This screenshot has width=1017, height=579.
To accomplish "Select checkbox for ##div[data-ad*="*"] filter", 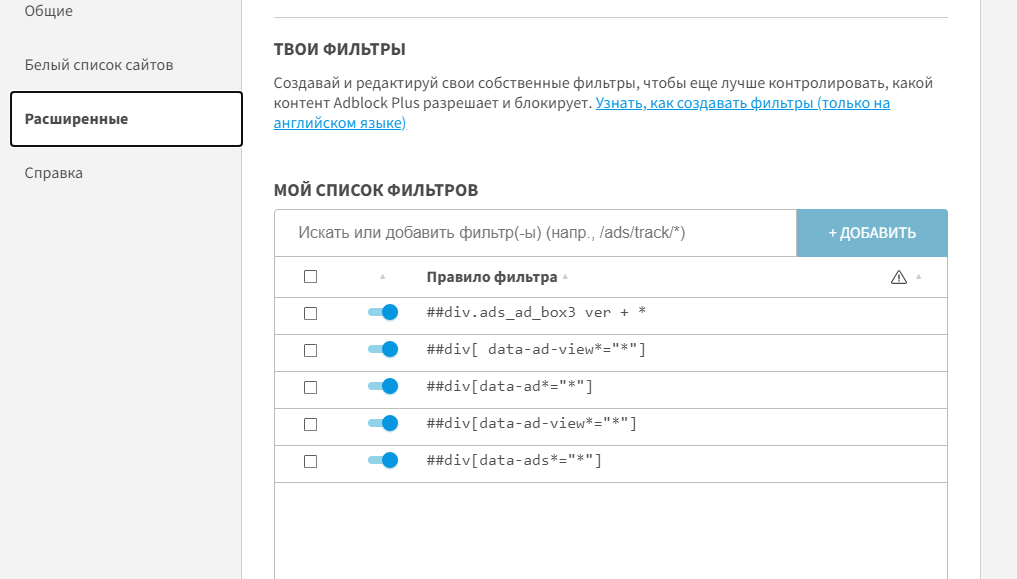I will (x=310, y=387).
